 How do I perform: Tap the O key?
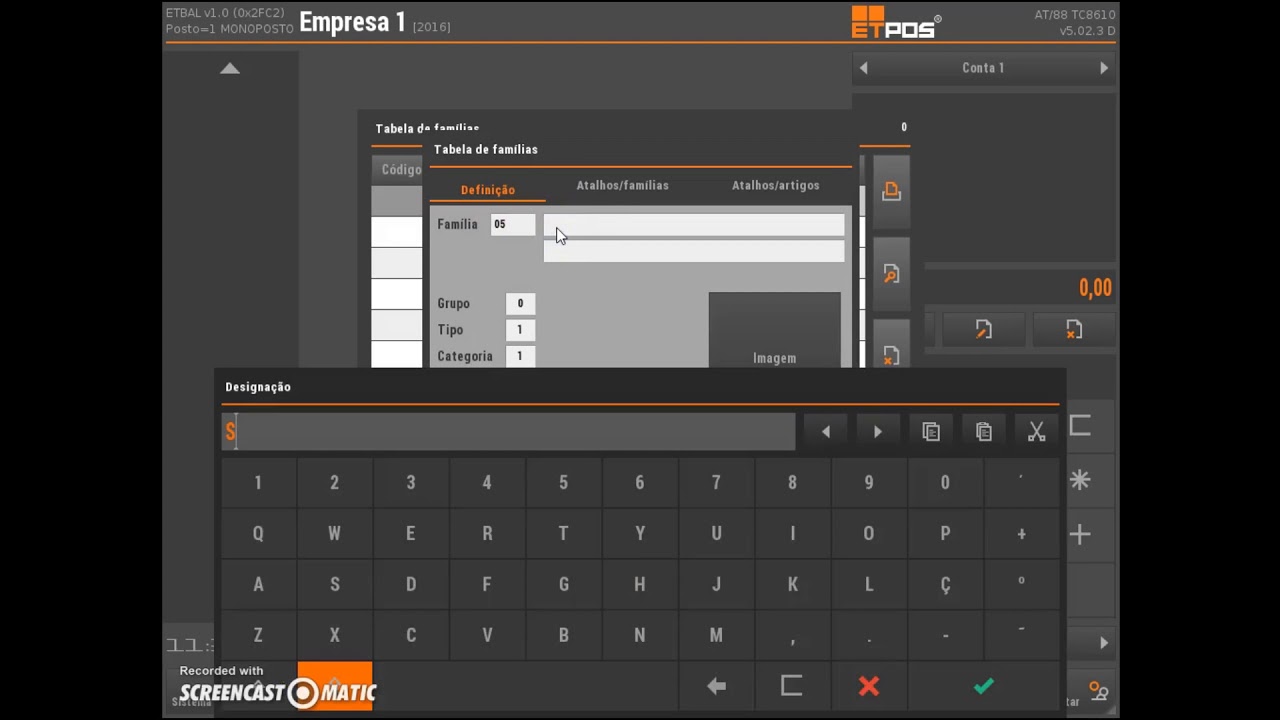click(x=869, y=534)
